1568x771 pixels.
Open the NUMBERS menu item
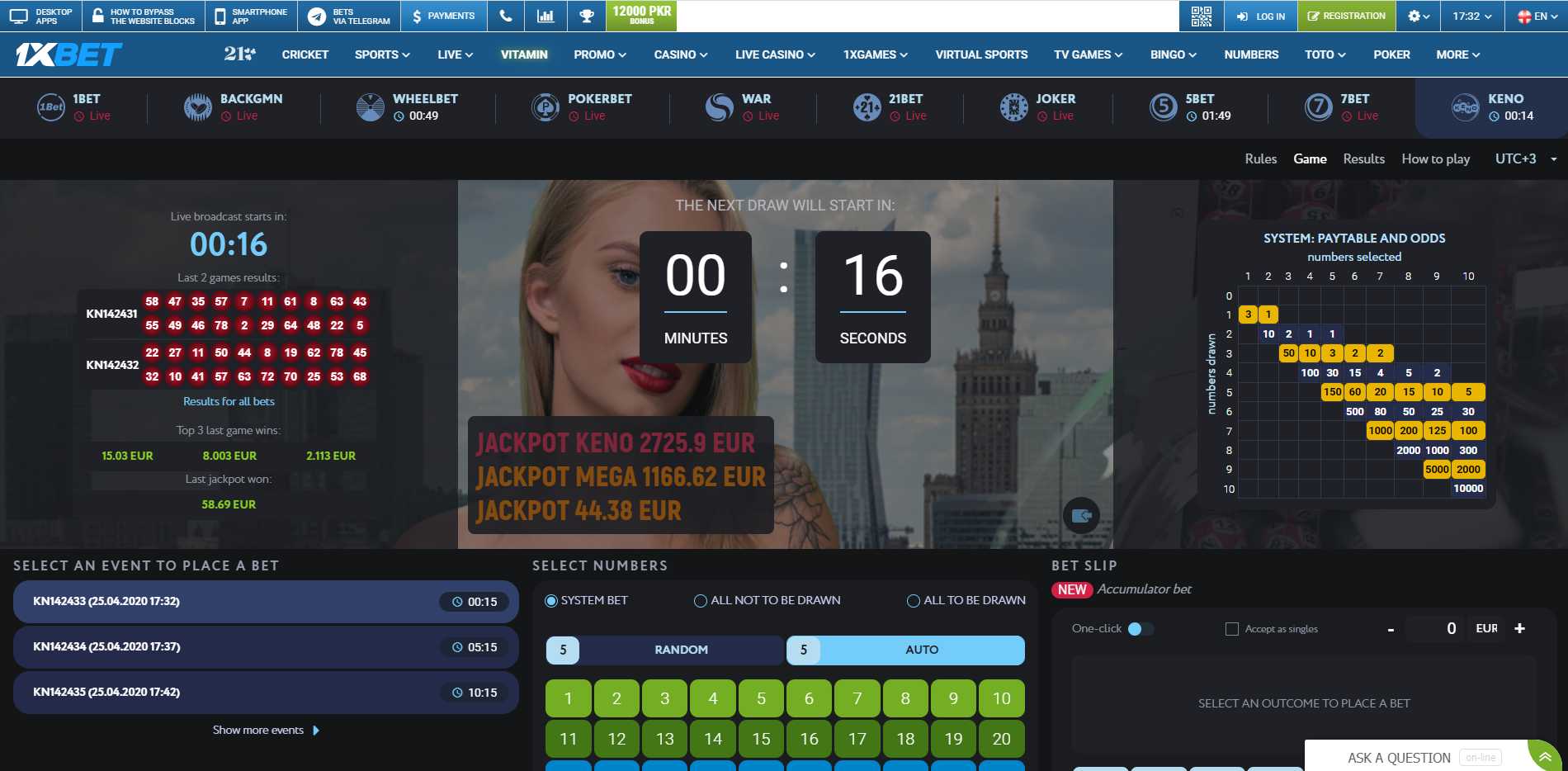(1251, 54)
